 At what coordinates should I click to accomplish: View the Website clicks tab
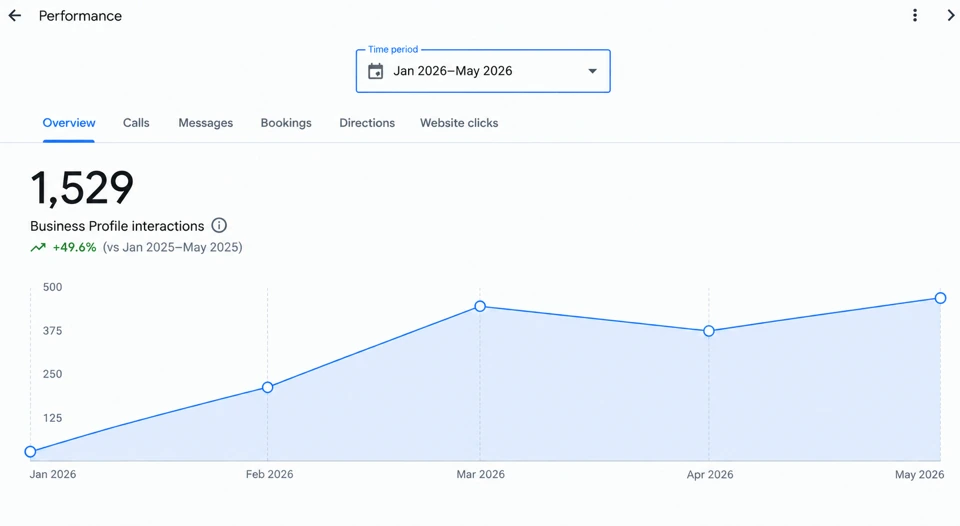(459, 123)
